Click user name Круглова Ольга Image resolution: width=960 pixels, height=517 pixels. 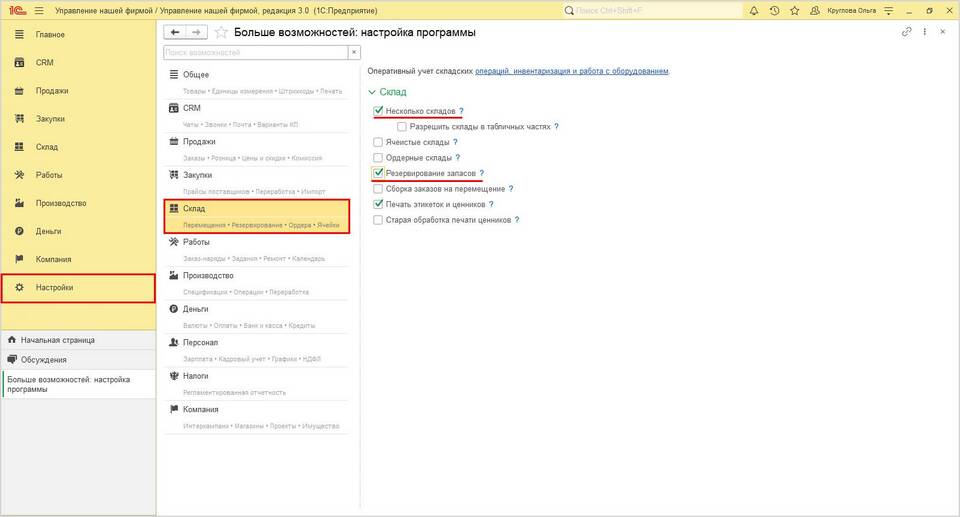(851, 10)
